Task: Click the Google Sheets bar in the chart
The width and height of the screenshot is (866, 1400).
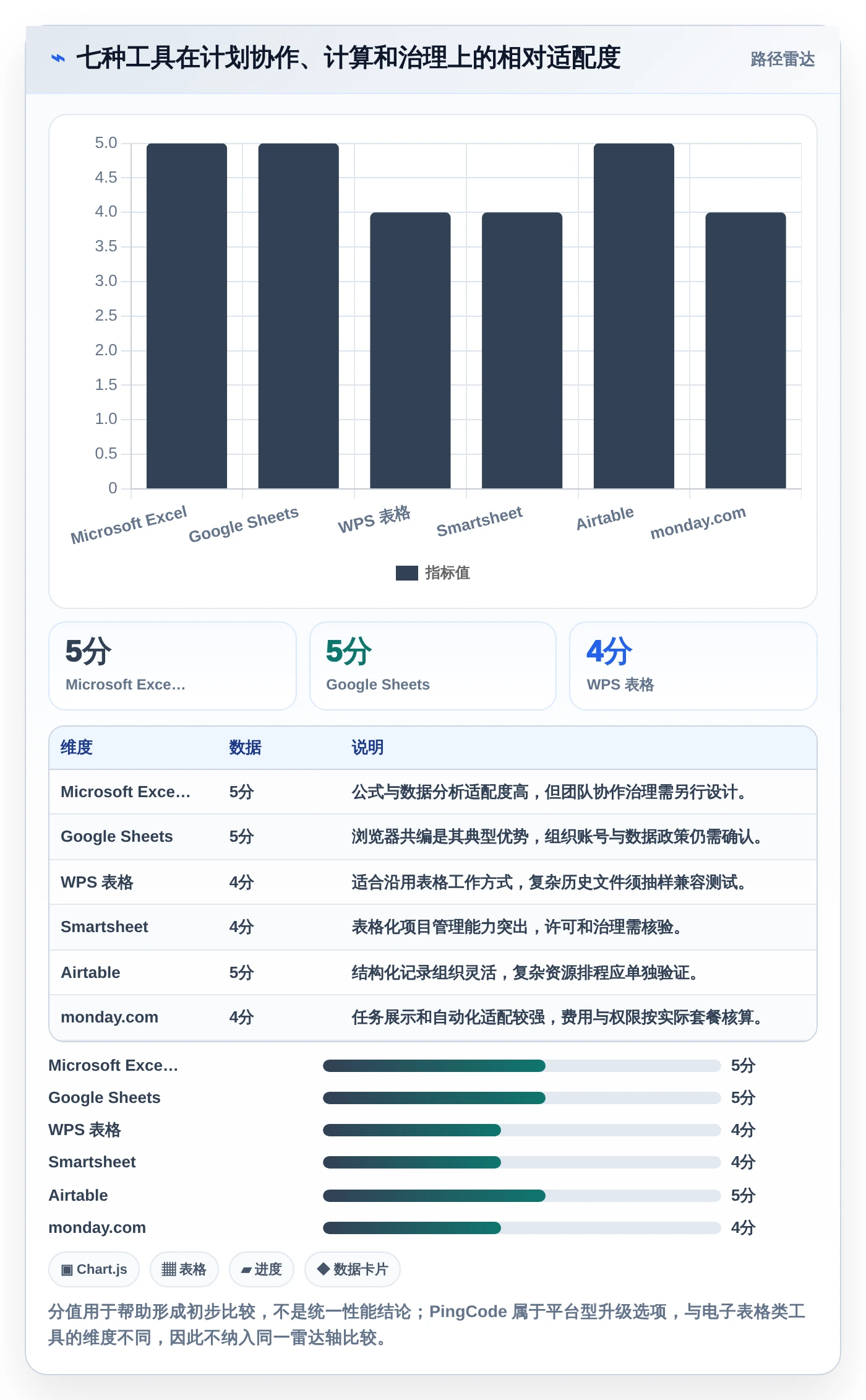Action: 298,316
